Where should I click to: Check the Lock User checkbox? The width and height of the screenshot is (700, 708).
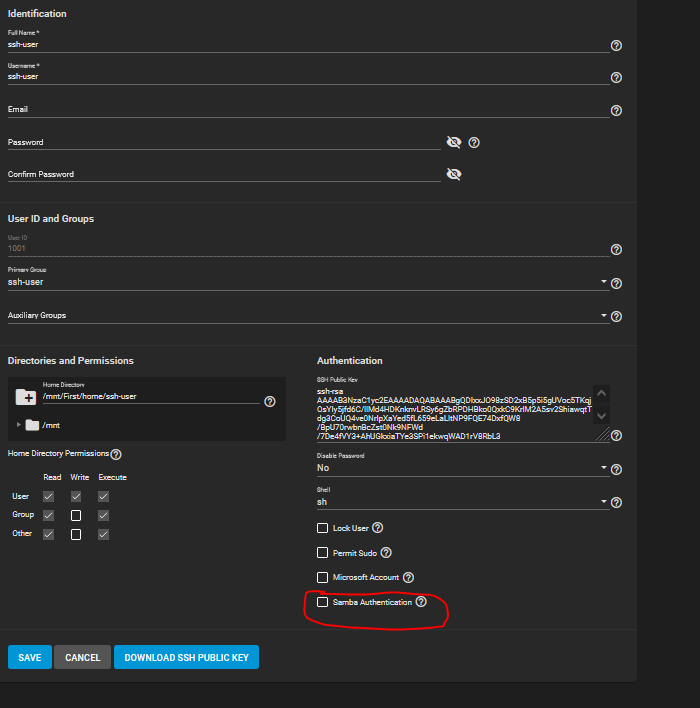pyautogui.click(x=322, y=528)
